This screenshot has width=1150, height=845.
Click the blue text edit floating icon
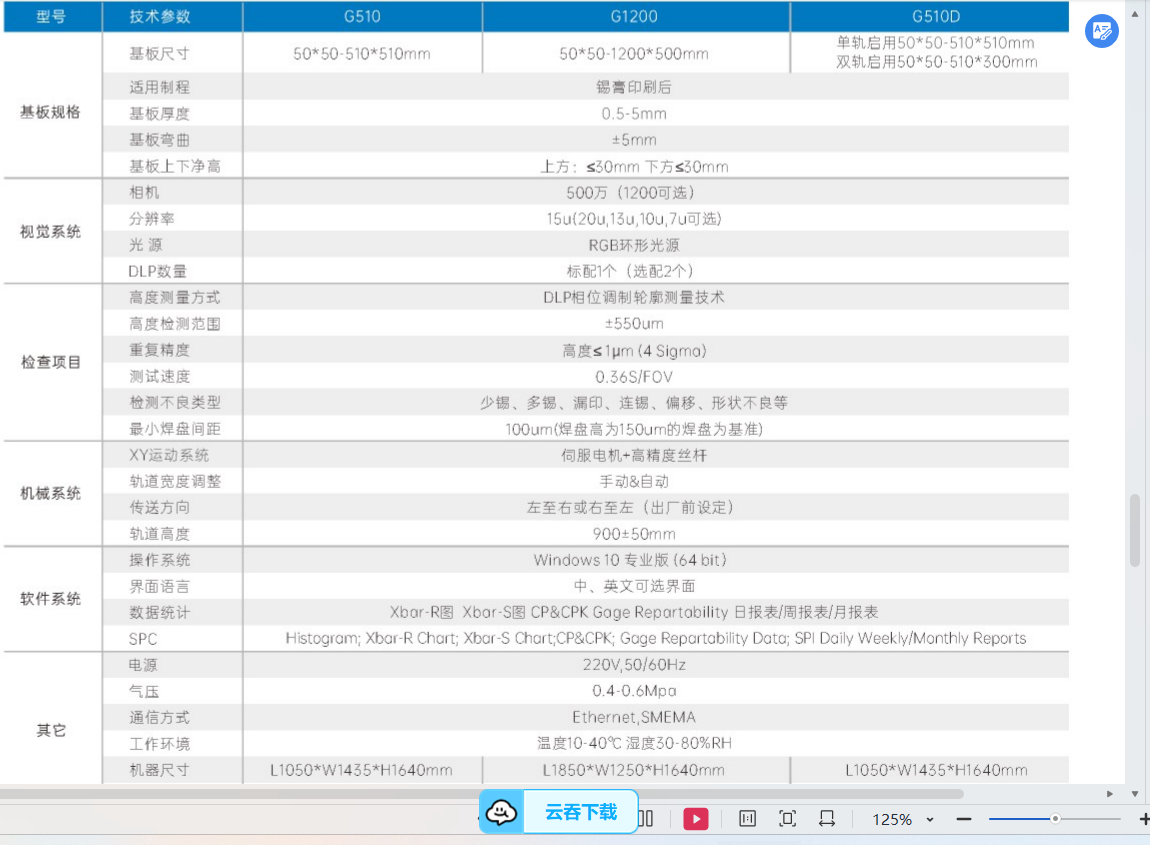1102,31
